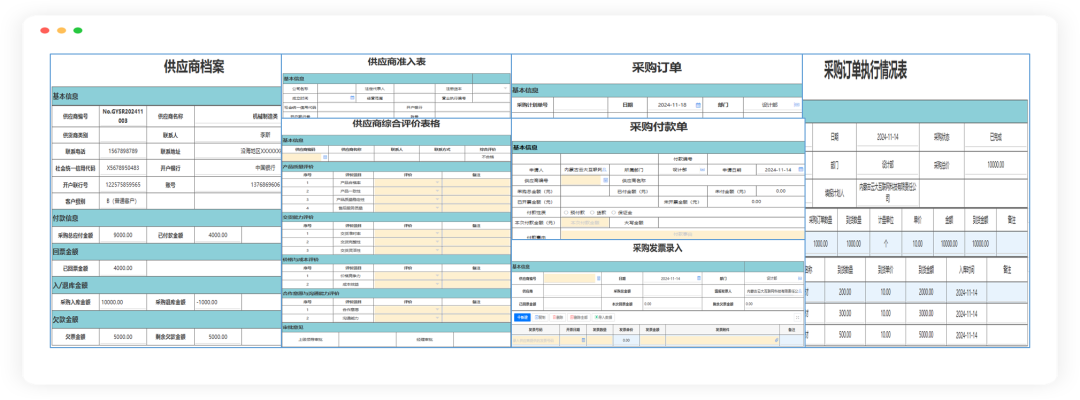Open calendar icon in 供应商准入表 成立时间

coord(353,98)
